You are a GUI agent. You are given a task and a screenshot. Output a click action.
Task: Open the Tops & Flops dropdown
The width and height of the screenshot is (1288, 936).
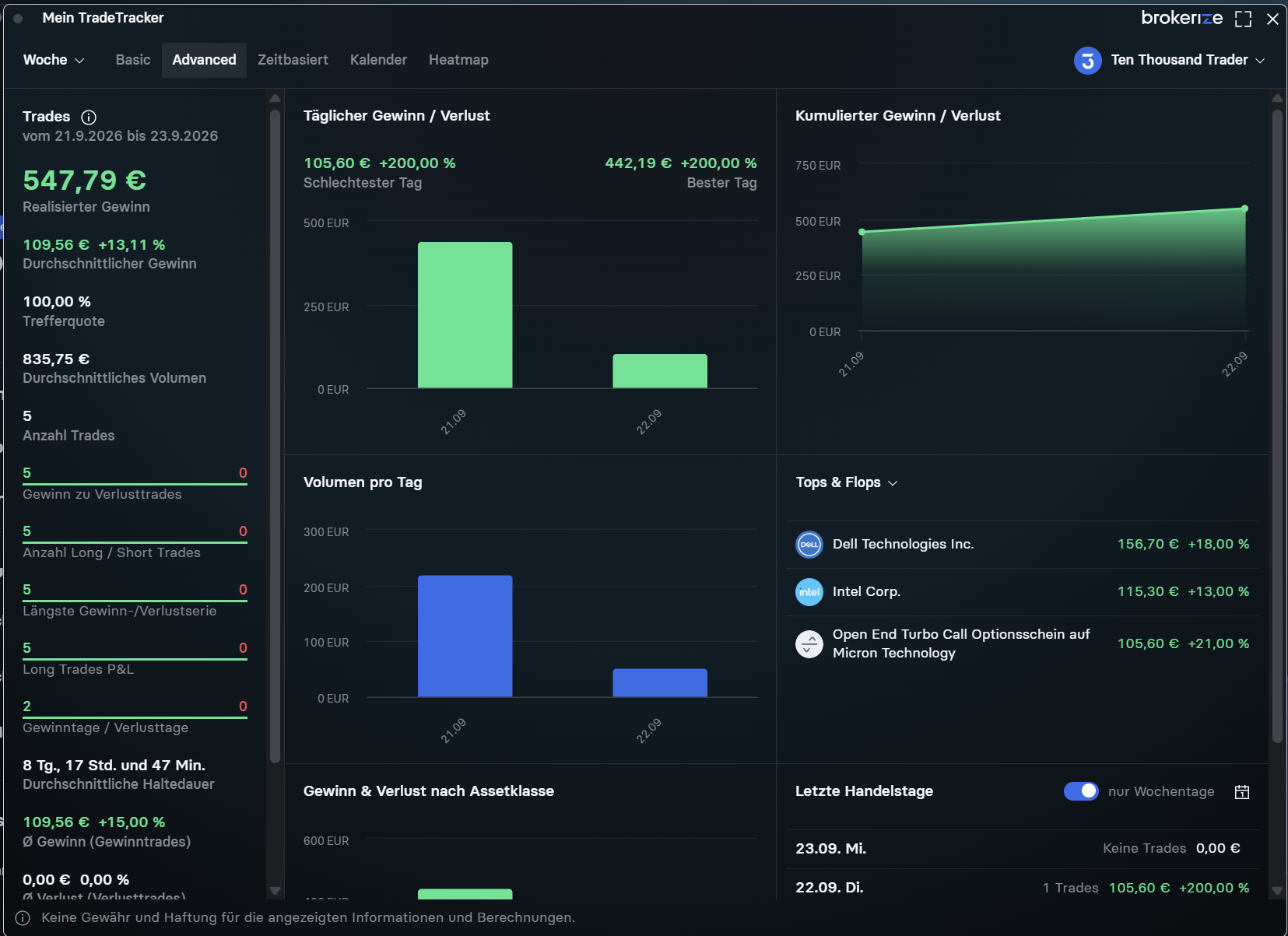847,482
